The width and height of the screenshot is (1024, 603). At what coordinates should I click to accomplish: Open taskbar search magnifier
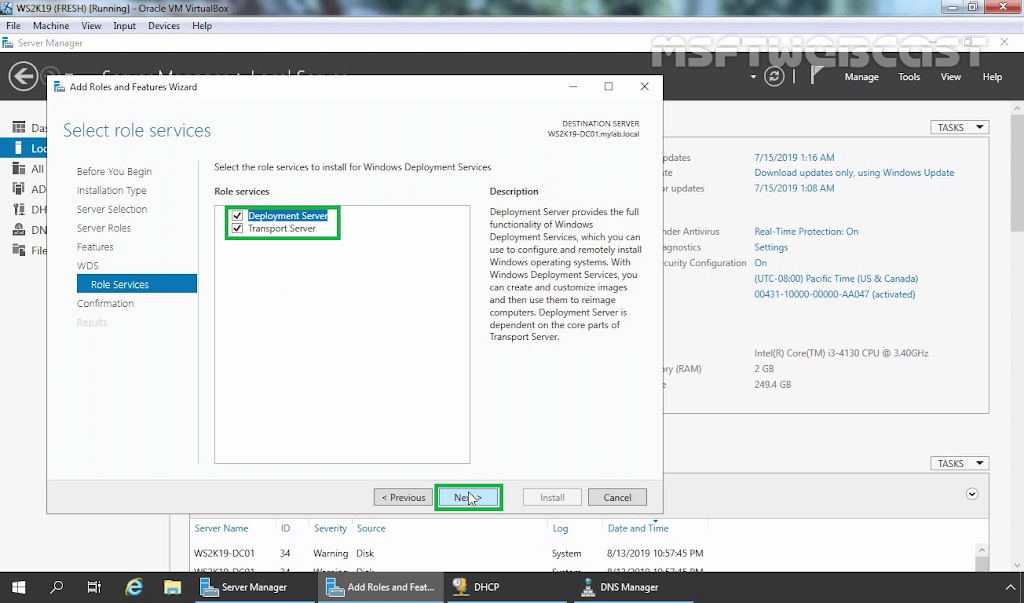pyautogui.click(x=57, y=587)
